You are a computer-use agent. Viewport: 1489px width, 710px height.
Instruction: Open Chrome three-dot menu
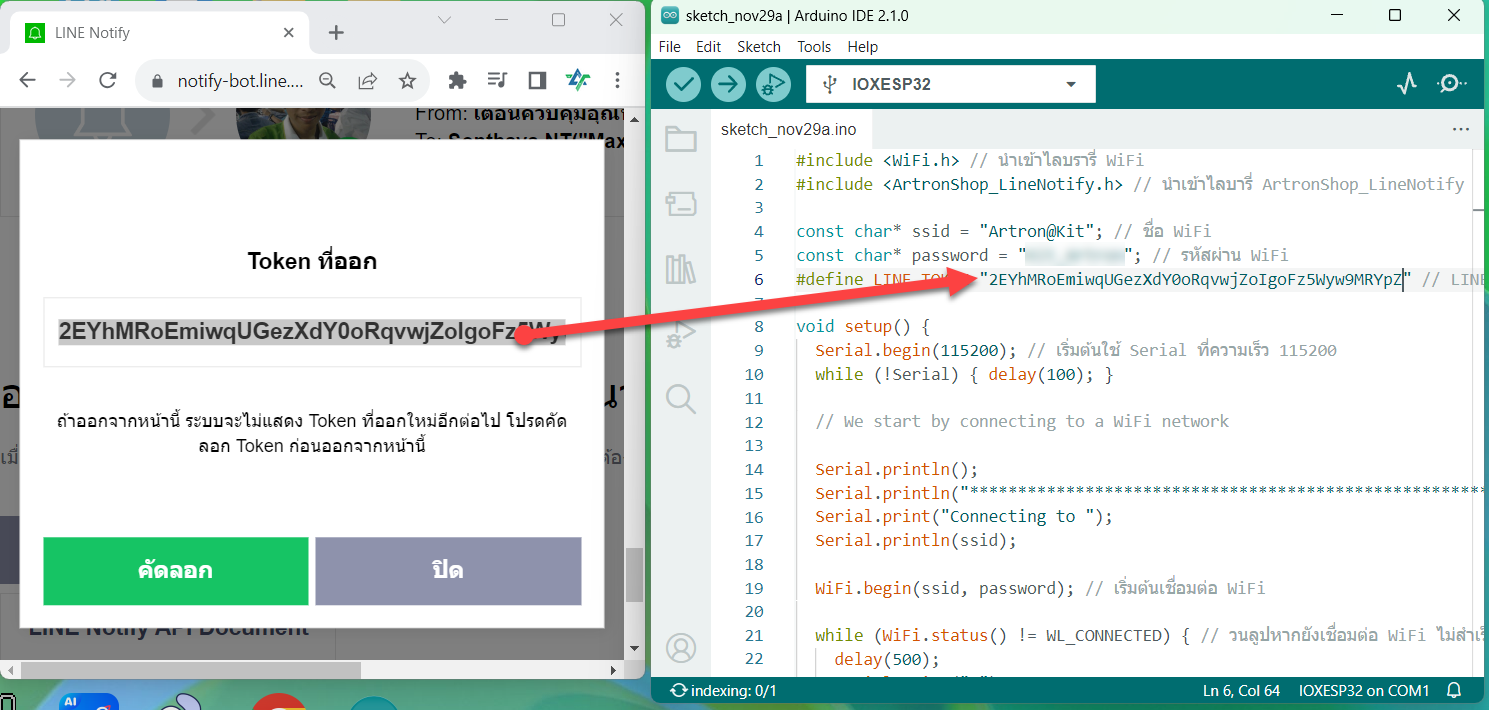click(x=617, y=80)
